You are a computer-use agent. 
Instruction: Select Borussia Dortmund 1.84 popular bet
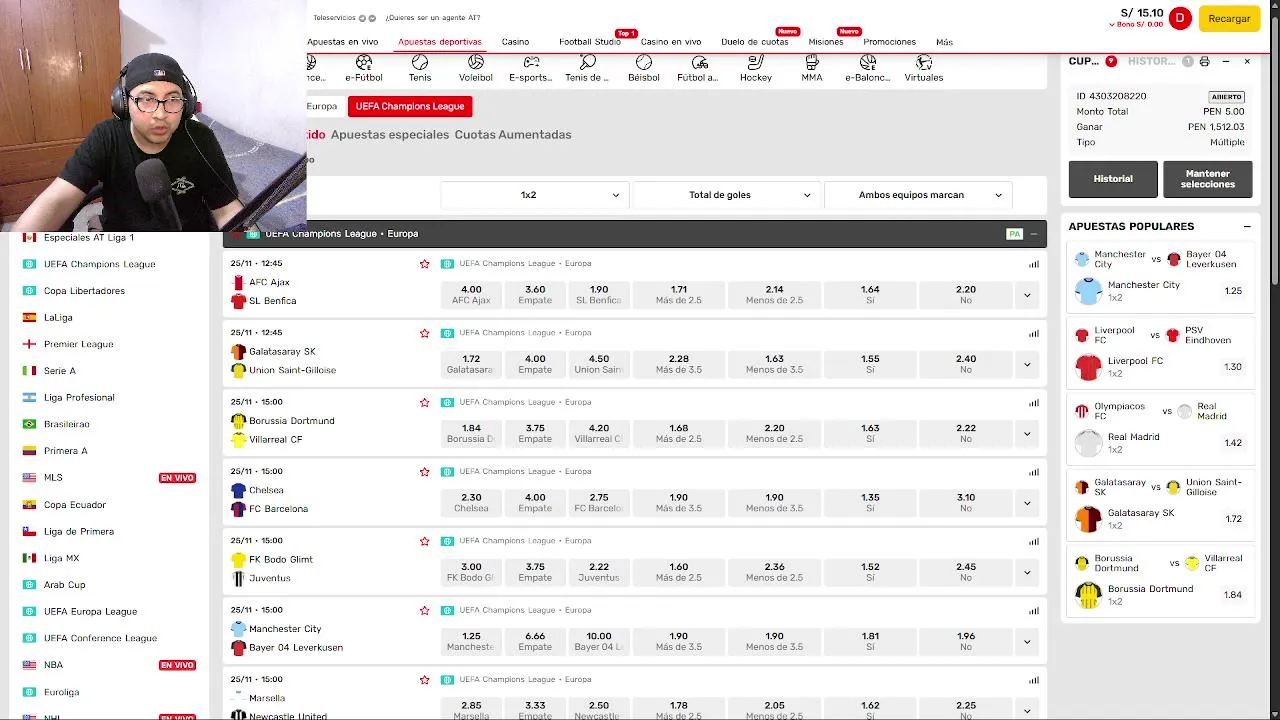(x=1160, y=595)
